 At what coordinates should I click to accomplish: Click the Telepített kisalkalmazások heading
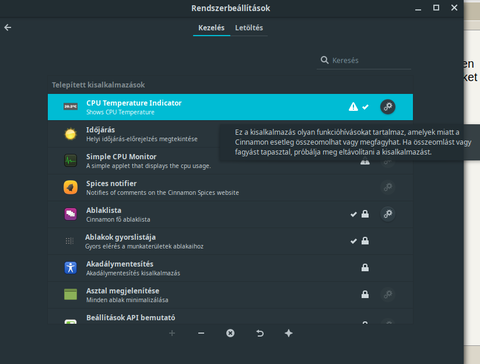pyautogui.click(x=98, y=85)
